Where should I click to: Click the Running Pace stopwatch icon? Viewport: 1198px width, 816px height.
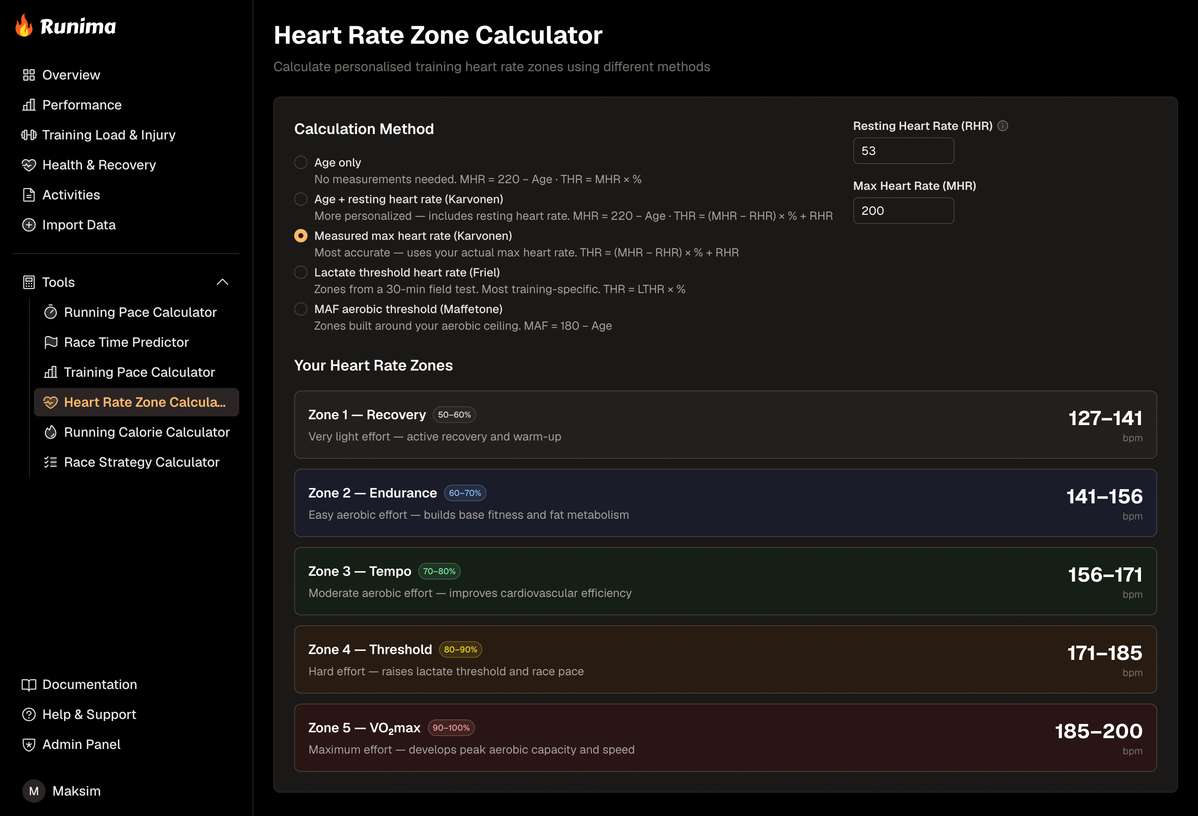pos(50,312)
